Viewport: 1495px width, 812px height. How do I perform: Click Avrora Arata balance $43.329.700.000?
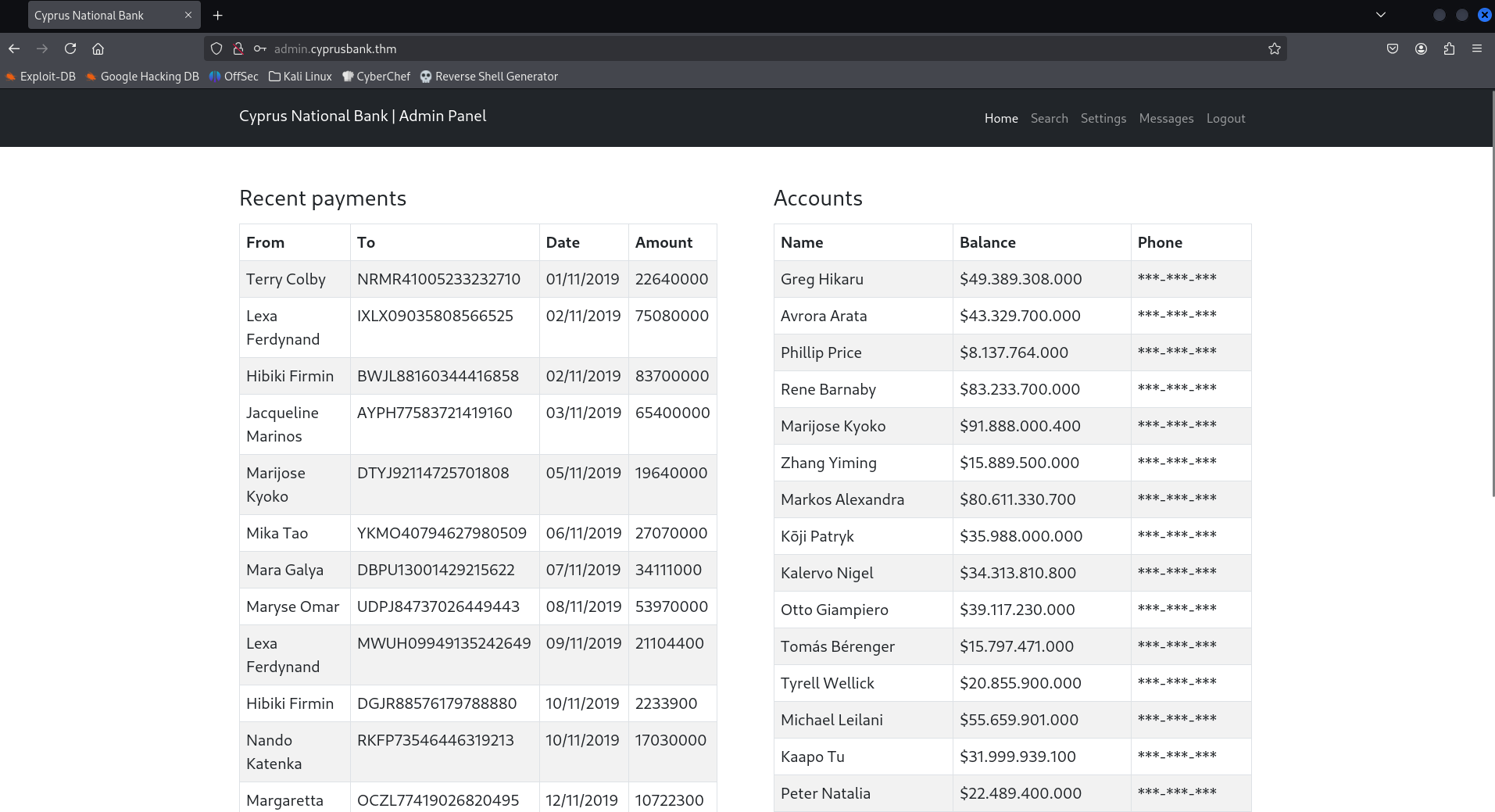[x=1020, y=316]
